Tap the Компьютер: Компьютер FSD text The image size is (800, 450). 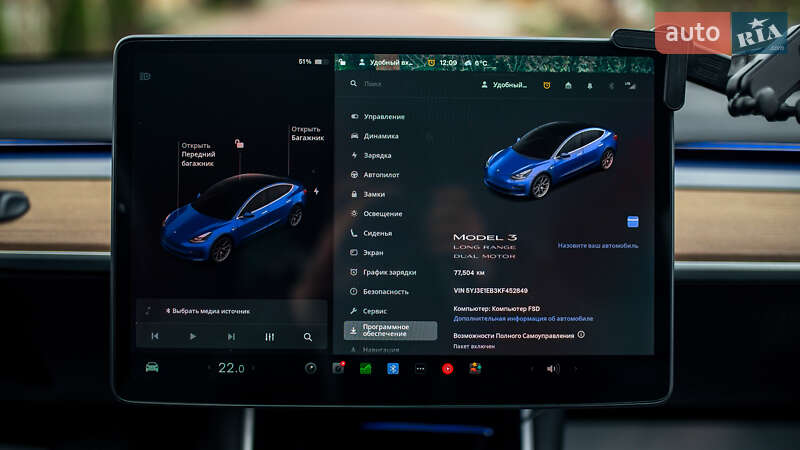[496, 308]
